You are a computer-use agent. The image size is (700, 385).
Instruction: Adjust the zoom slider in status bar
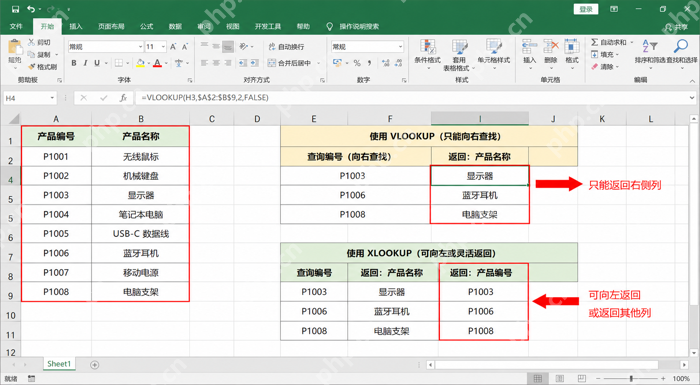point(631,379)
